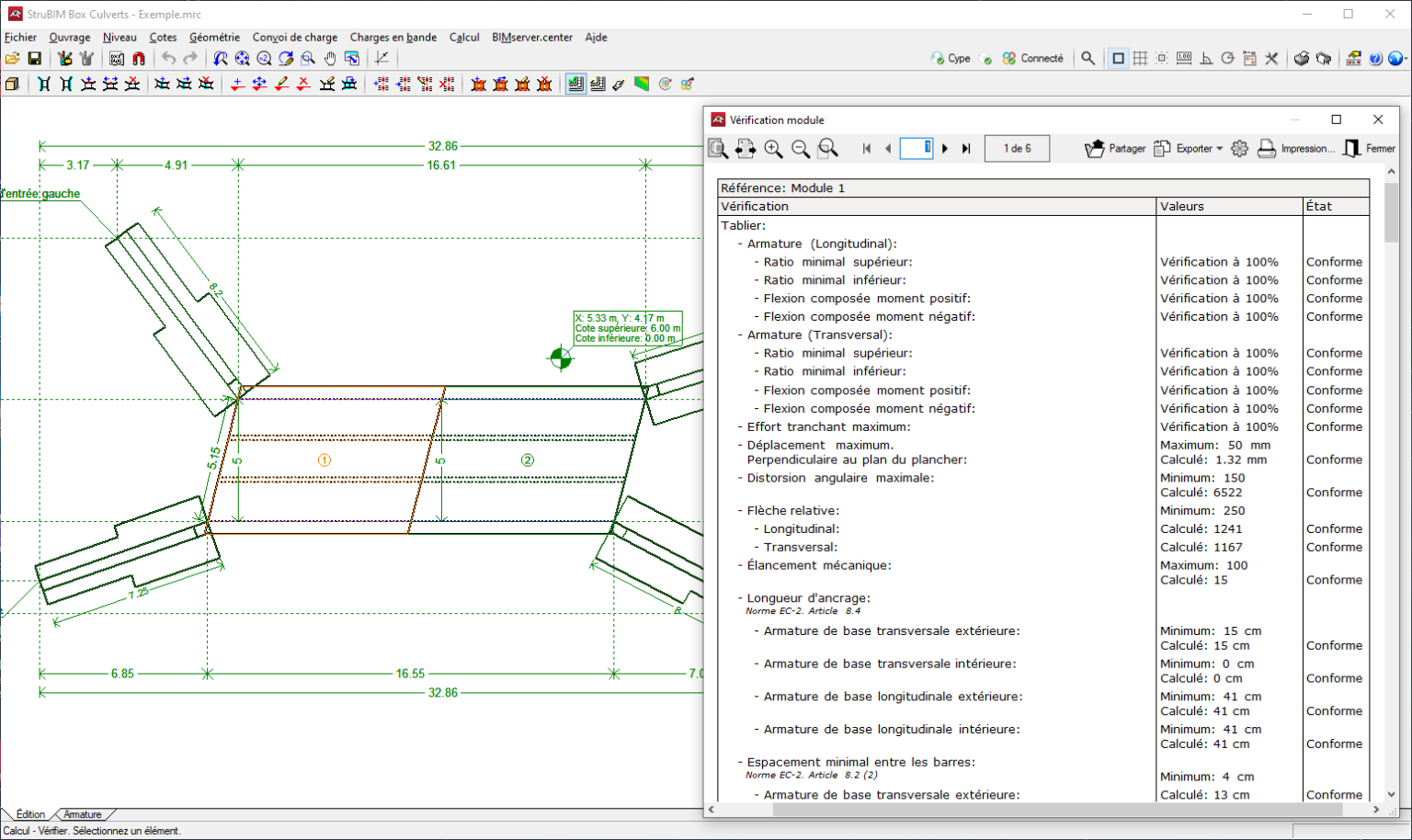Screen dimensions: 1412x840
Task: Open the print icon in main toolbar
Action: point(1302,58)
